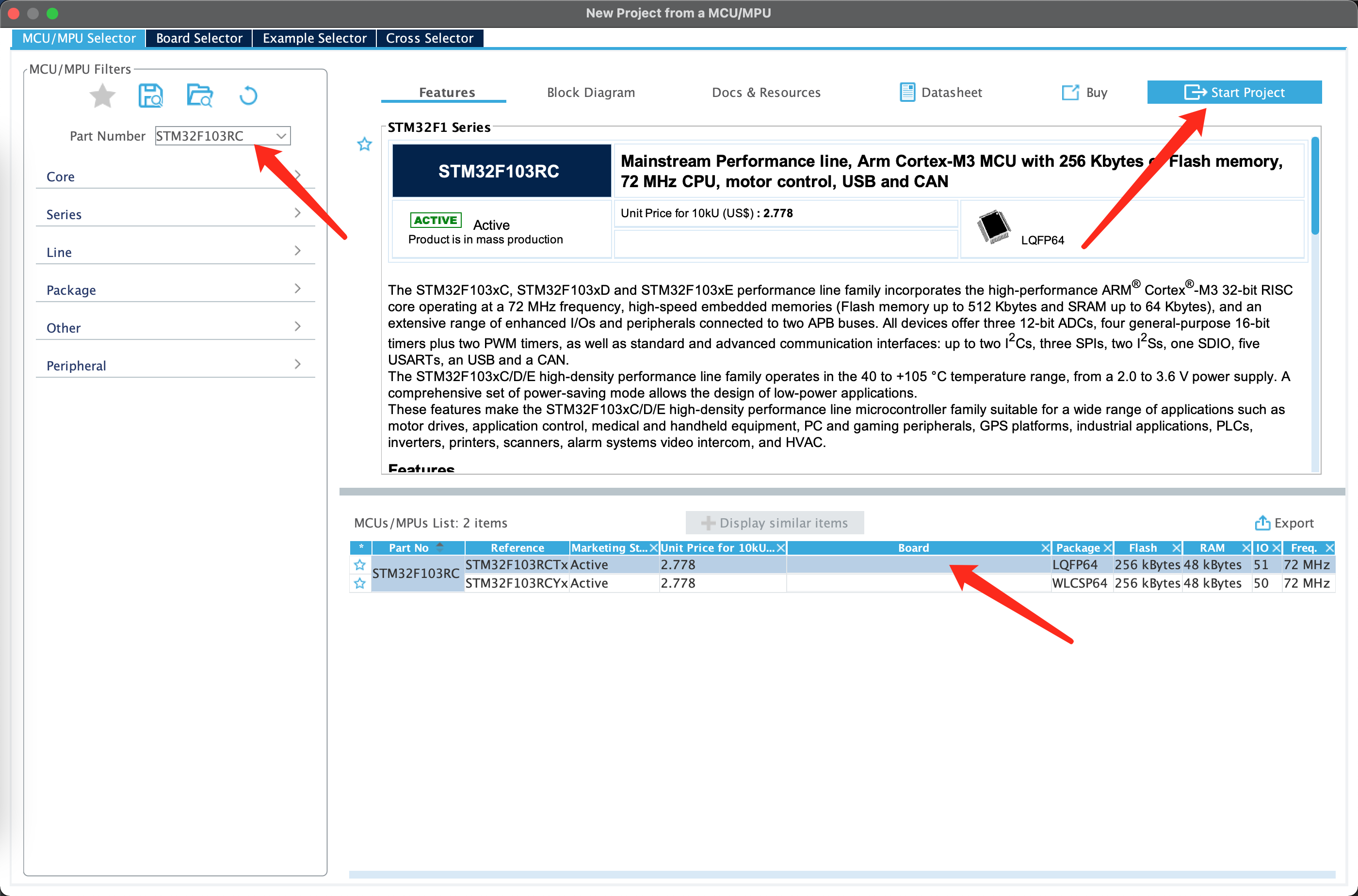The image size is (1358, 896).
Task: Click the Export icon above the list
Action: (1262, 523)
